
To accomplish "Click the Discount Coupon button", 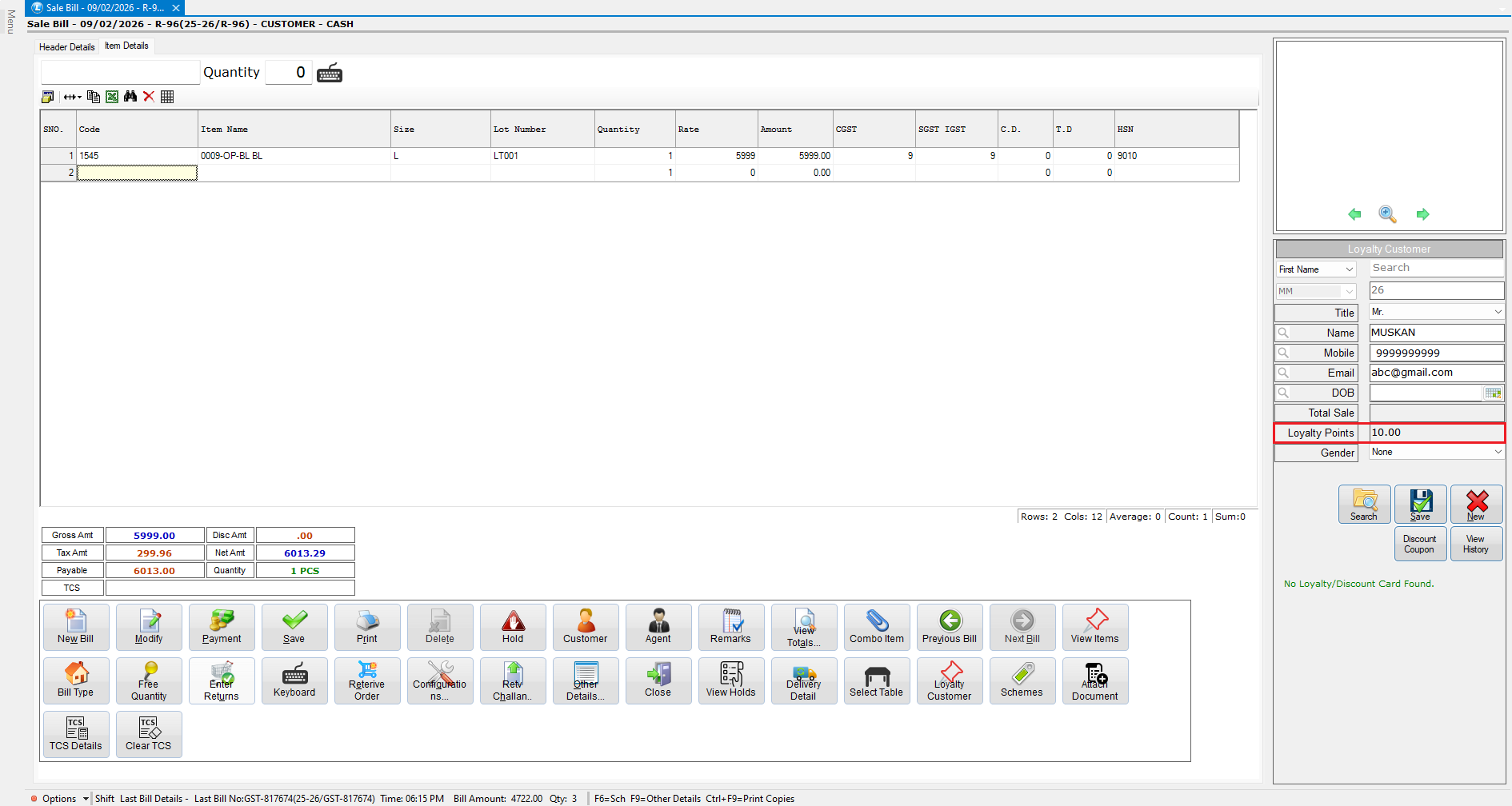I will (x=1419, y=544).
